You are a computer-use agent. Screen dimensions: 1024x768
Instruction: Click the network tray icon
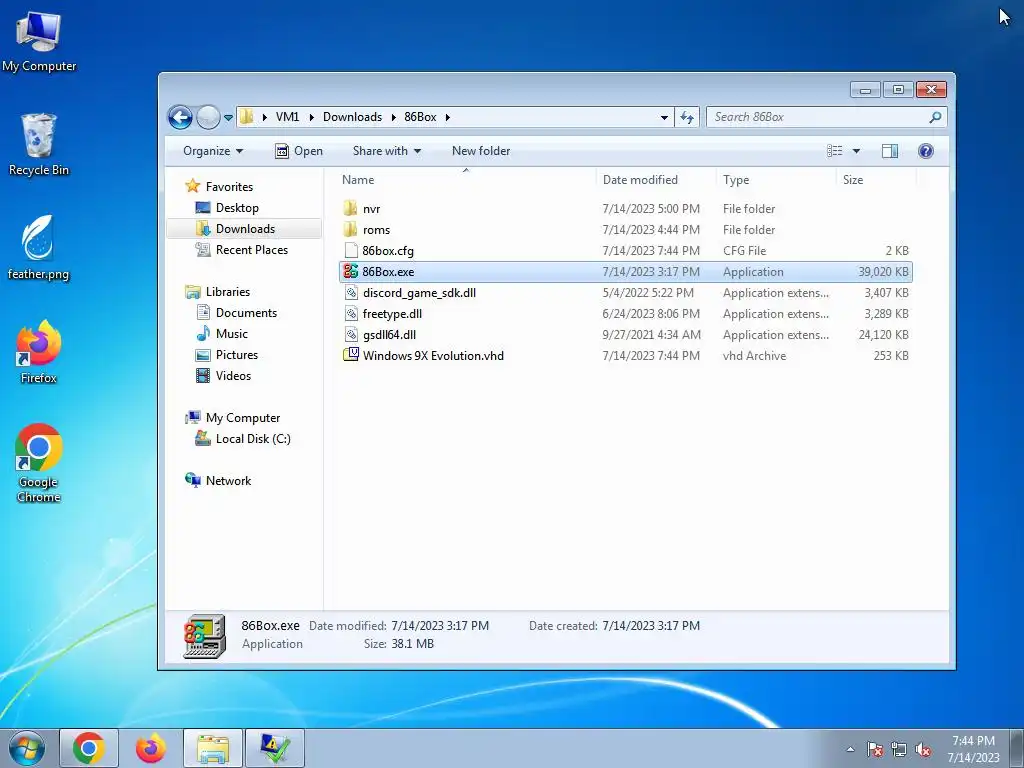tap(899, 749)
